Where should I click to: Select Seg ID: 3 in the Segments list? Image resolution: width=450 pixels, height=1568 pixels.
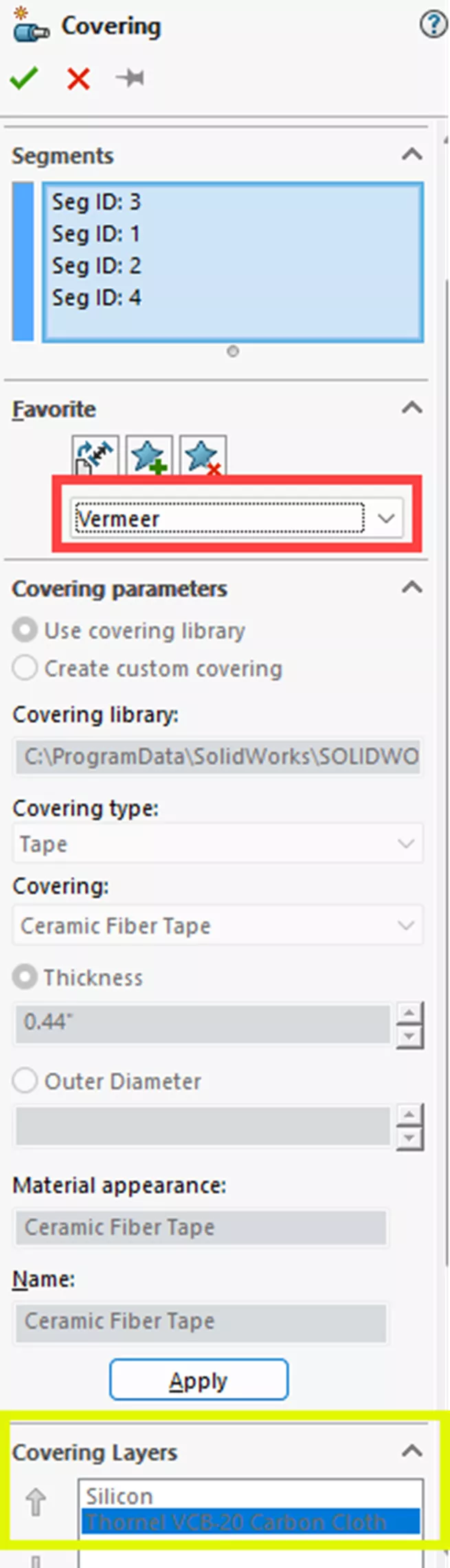click(x=96, y=202)
